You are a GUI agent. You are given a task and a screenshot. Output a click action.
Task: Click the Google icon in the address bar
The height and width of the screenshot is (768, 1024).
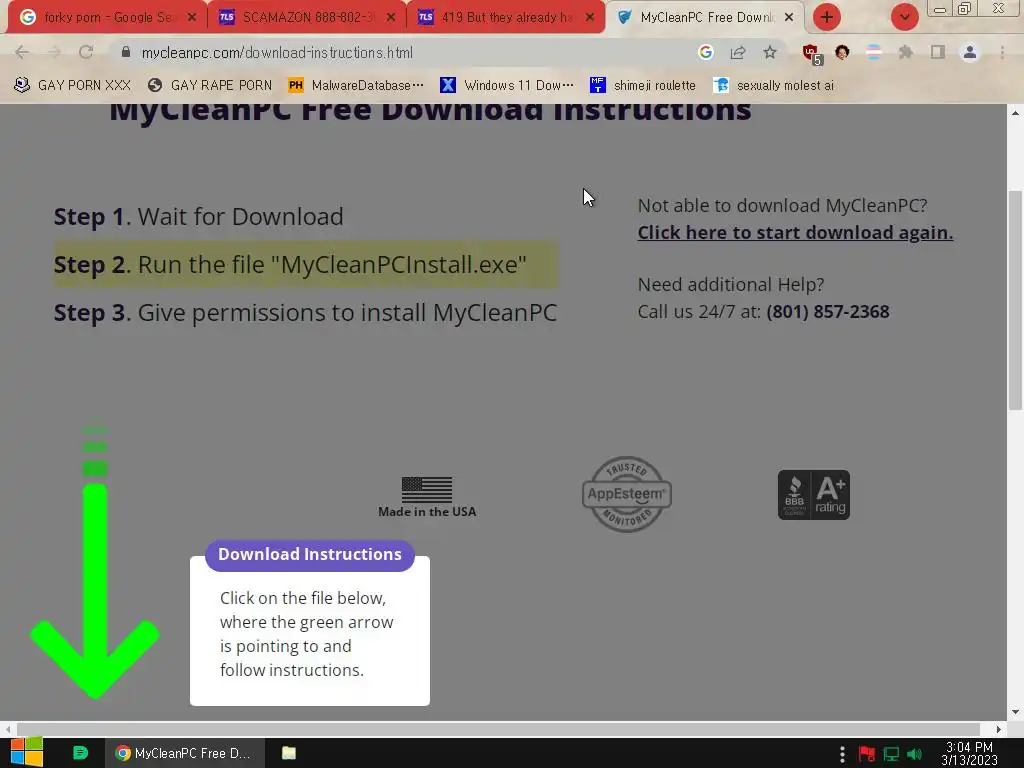pos(705,52)
